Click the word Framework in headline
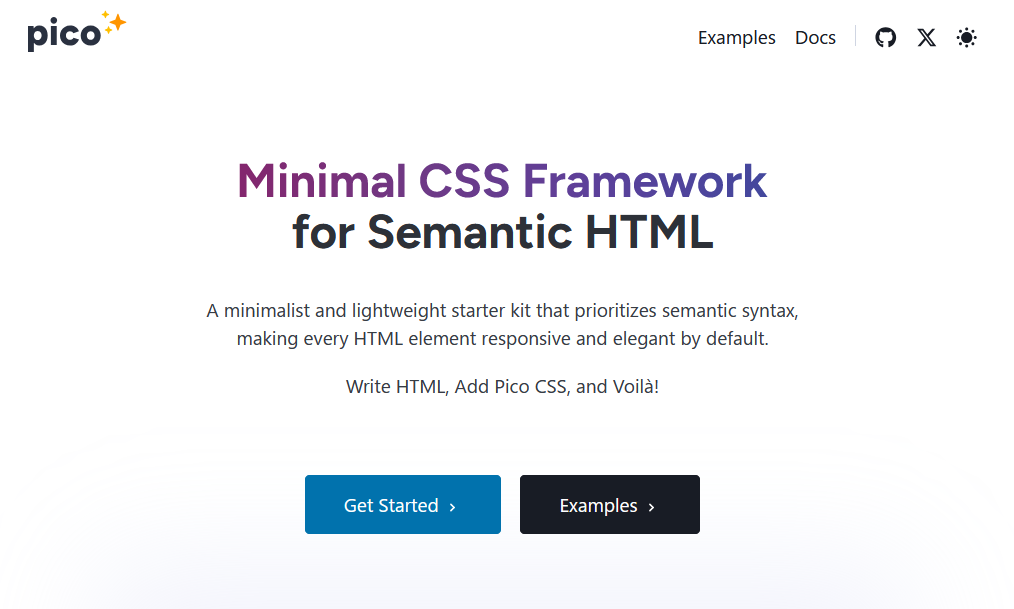This screenshot has height=609, width=1014. tap(645, 180)
